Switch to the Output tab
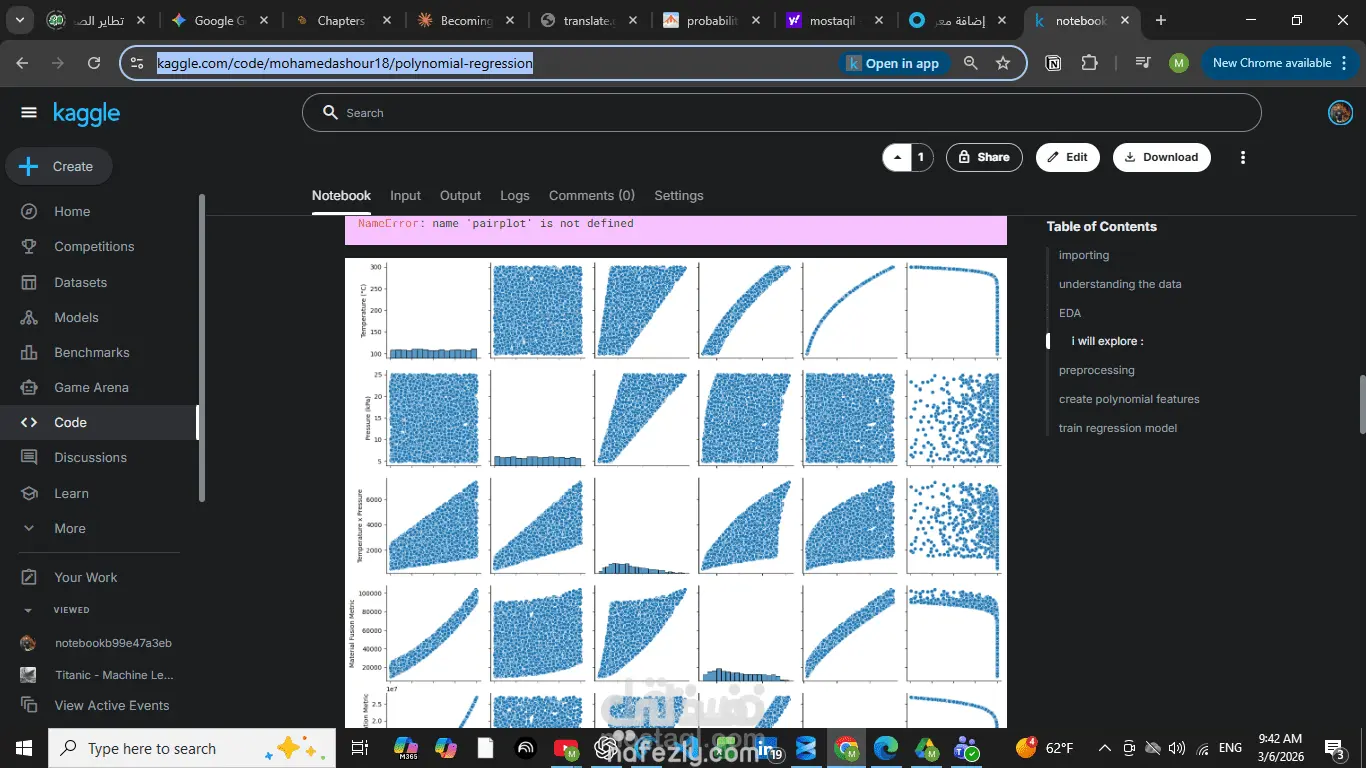Viewport: 1366px width, 768px height. [x=460, y=196]
